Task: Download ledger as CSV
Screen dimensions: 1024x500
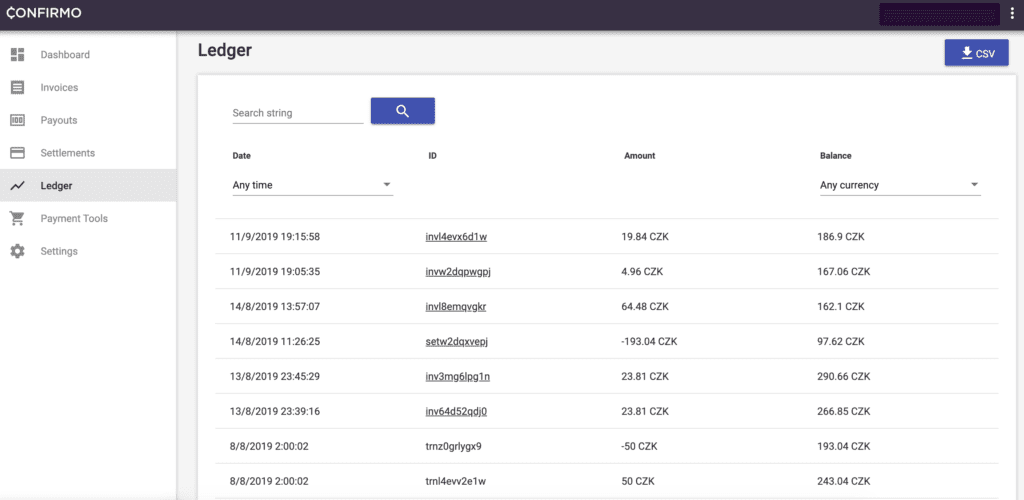Action: tap(977, 54)
